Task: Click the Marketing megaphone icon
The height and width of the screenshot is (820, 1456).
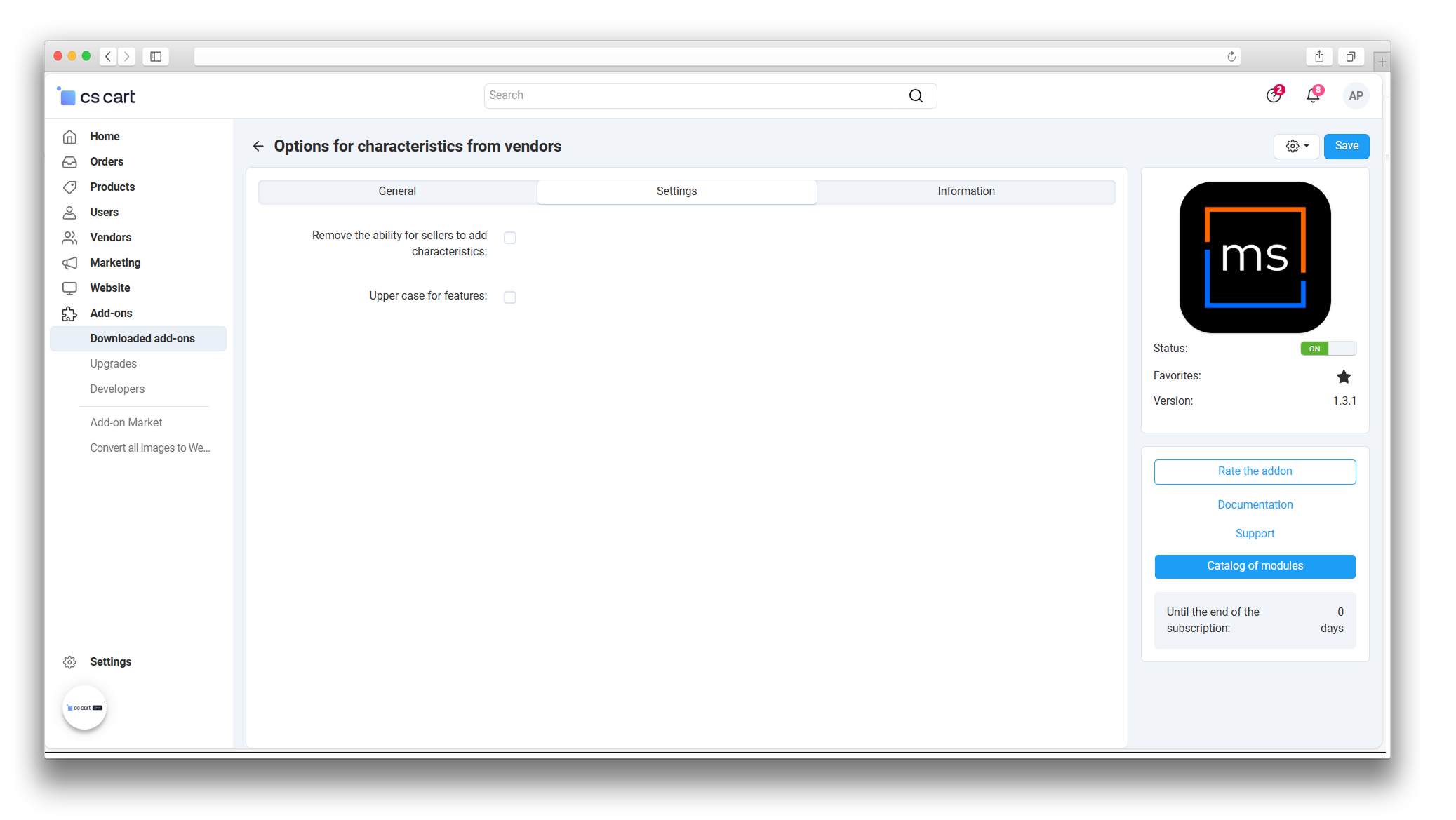Action: pyautogui.click(x=69, y=263)
